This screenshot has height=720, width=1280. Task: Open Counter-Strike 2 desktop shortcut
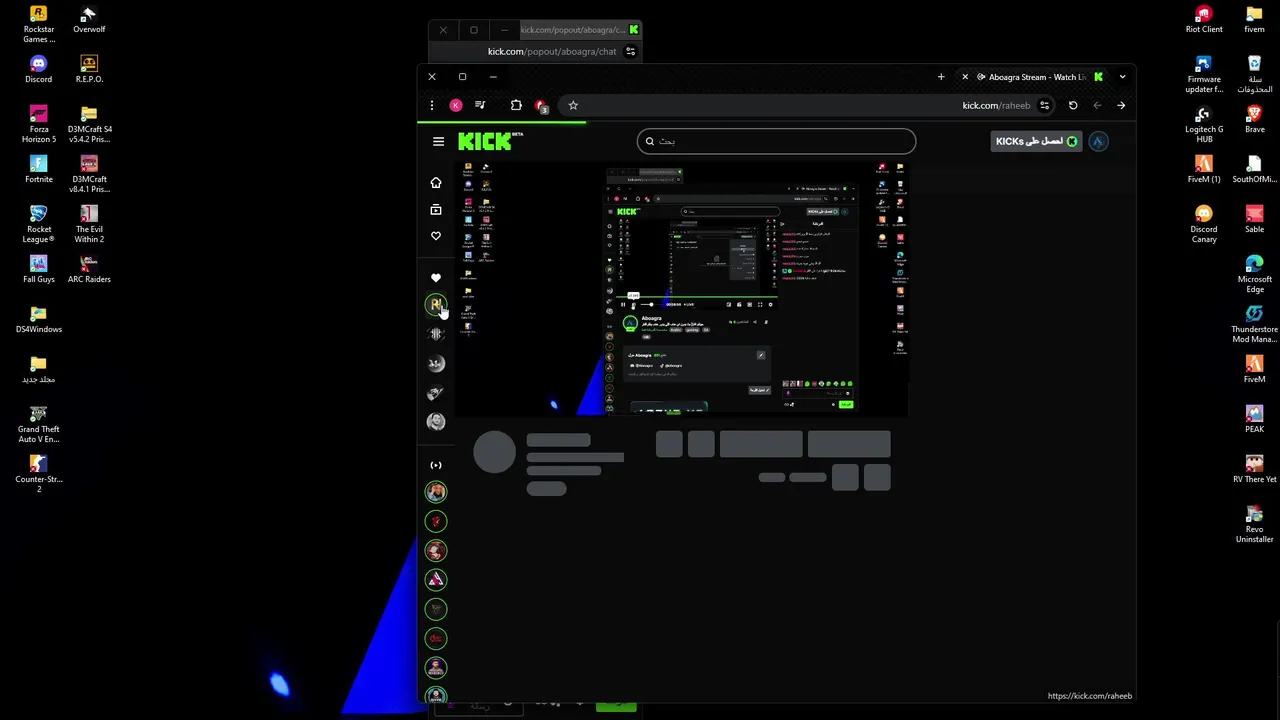pyautogui.click(x=39, y=475)
